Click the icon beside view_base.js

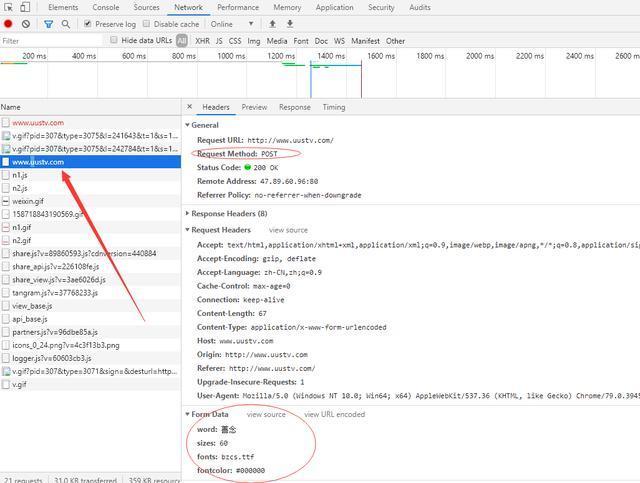pos(6,306)
